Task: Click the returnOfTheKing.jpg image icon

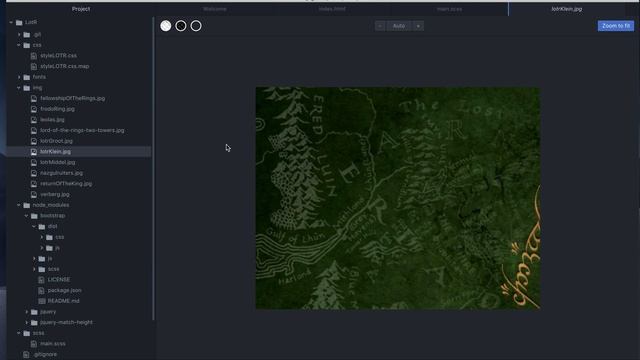Action: (x=34, y=184)
